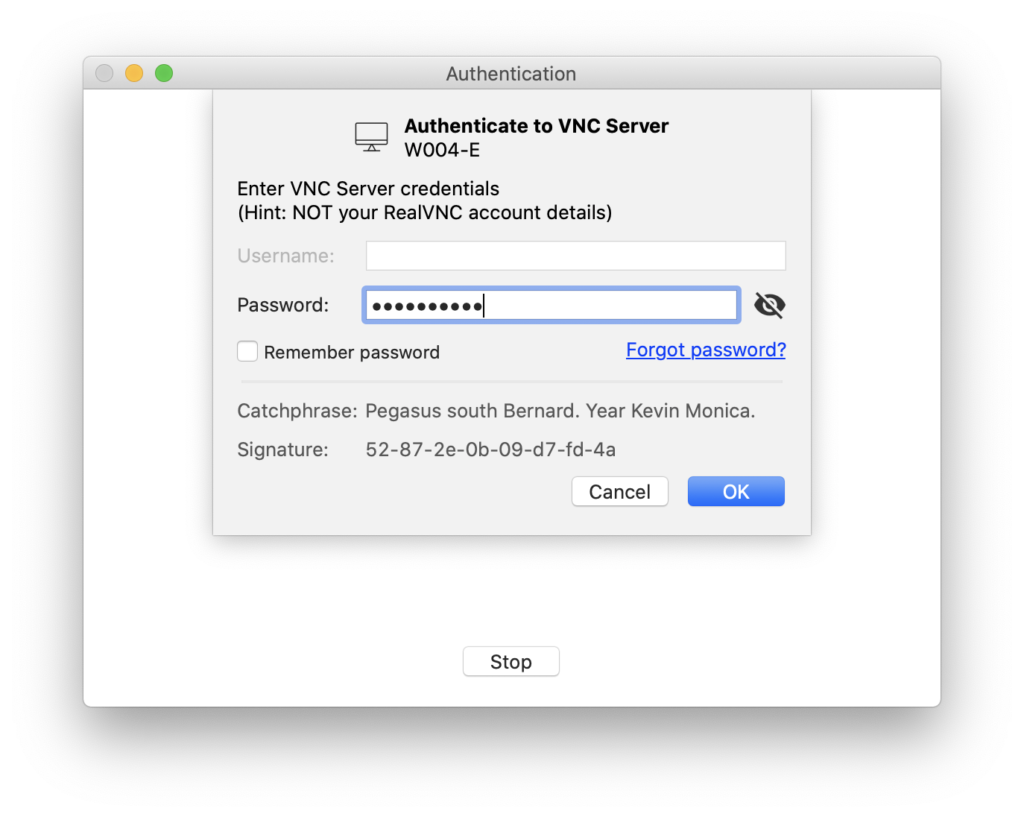The height and width of the screenshot is (817, 1024).
Task: Click the Password: label
Action: [x=282, y=305]
